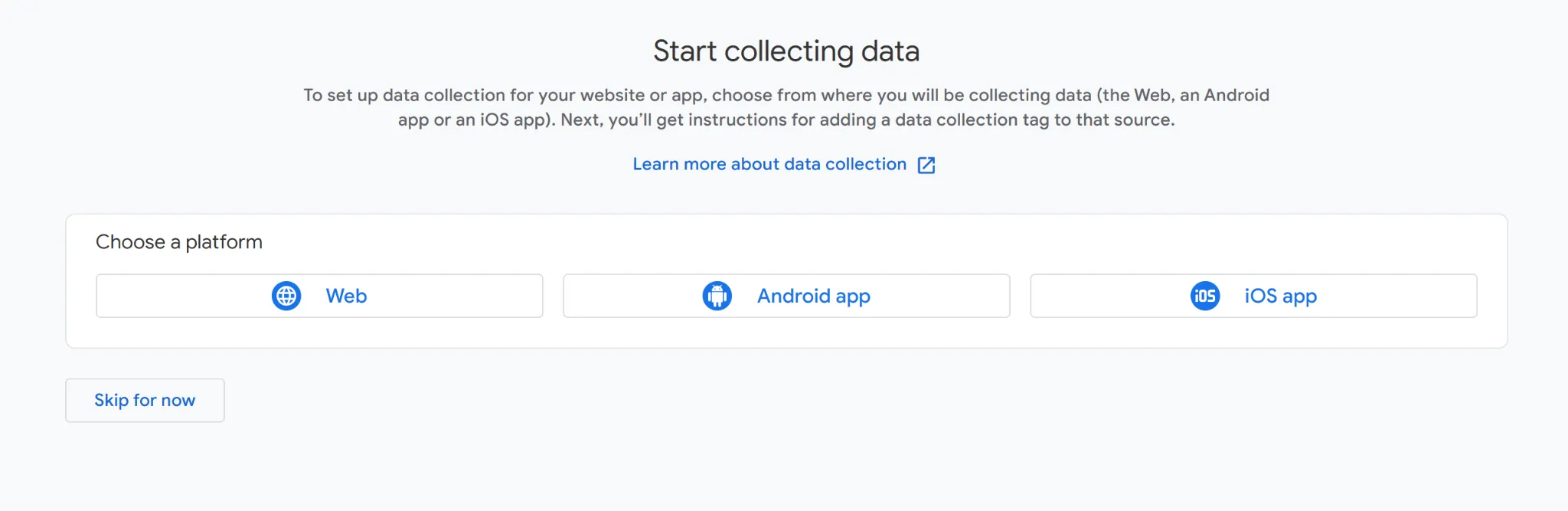Click the description line mentioning "data collection tag"
The image size is (1568, 511).
(786, 120)
